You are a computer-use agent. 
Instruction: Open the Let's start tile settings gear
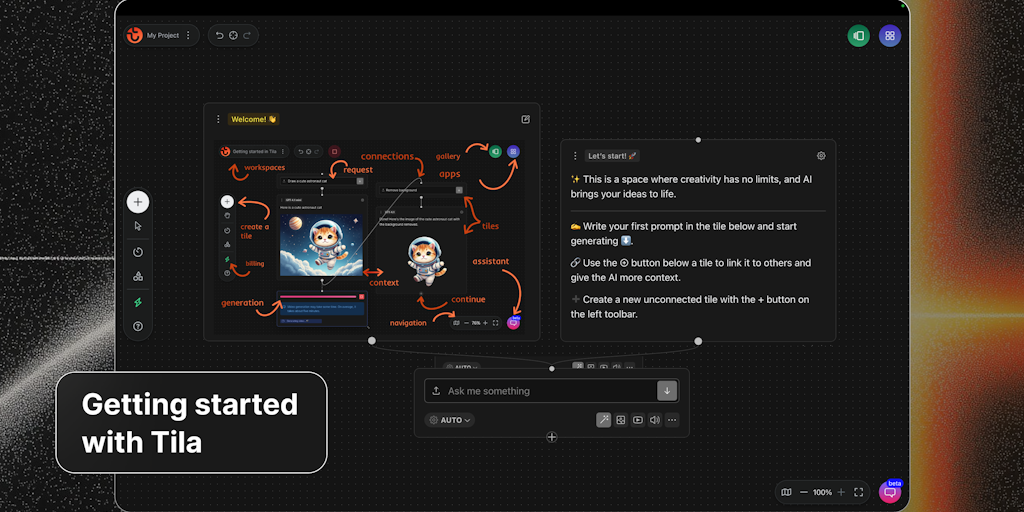click(x=821, y=155)
